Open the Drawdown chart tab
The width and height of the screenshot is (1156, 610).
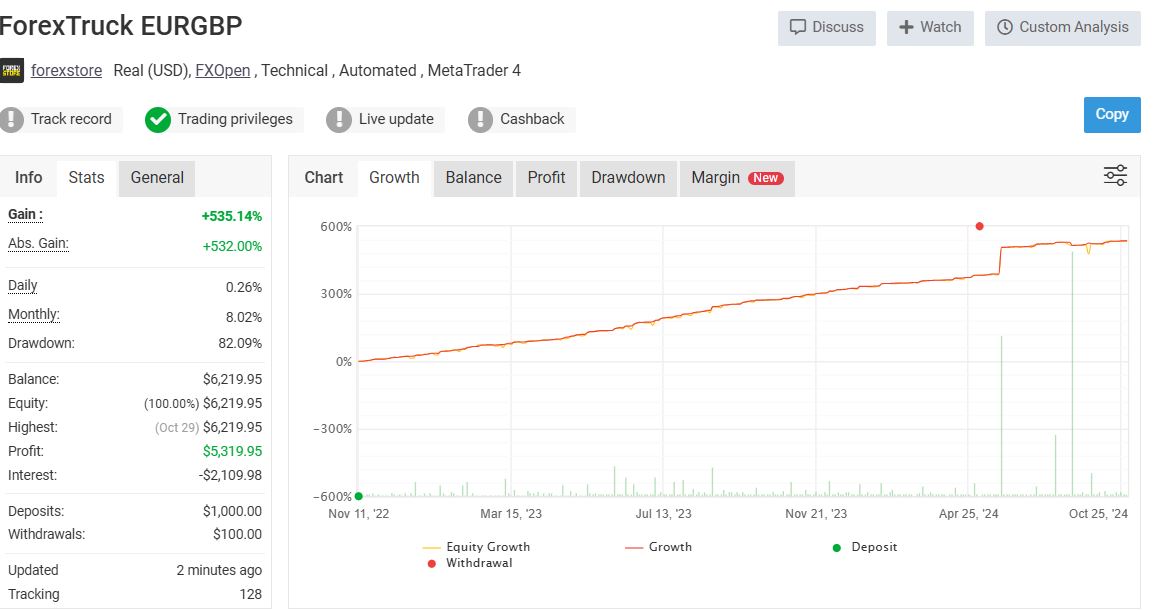628,178
